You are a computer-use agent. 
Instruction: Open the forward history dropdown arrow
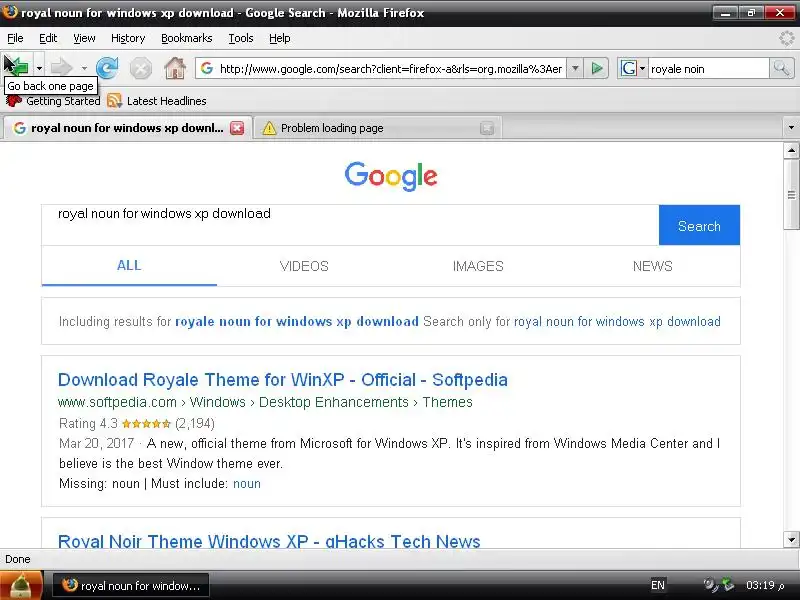[84, 68]
